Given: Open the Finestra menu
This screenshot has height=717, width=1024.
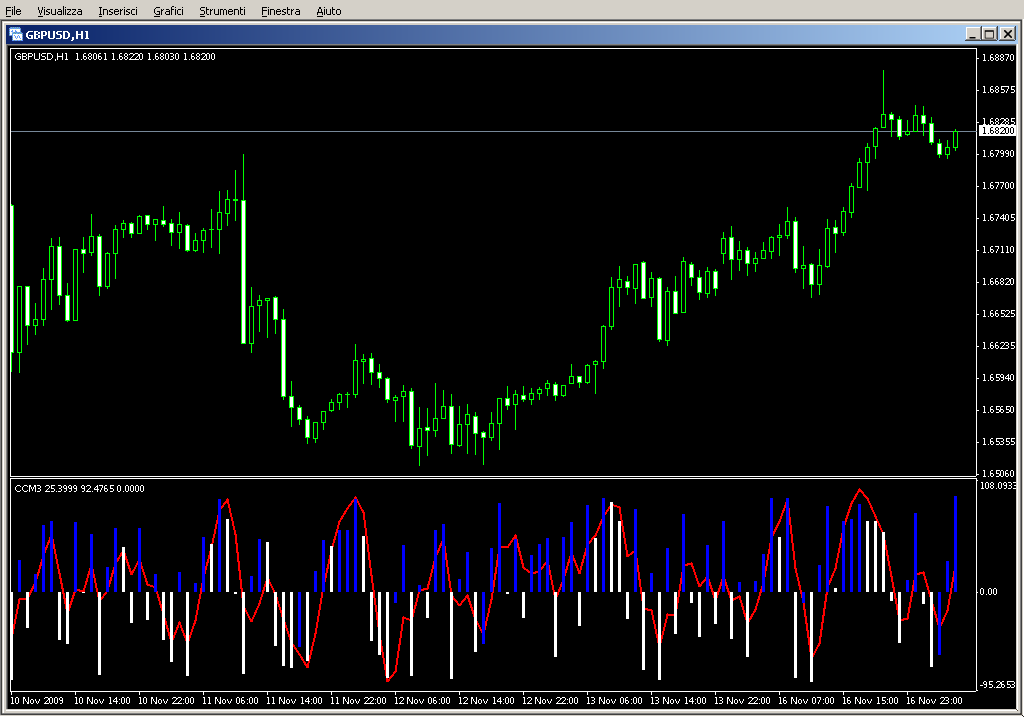Looking at the screenshot, I should 281,11.
